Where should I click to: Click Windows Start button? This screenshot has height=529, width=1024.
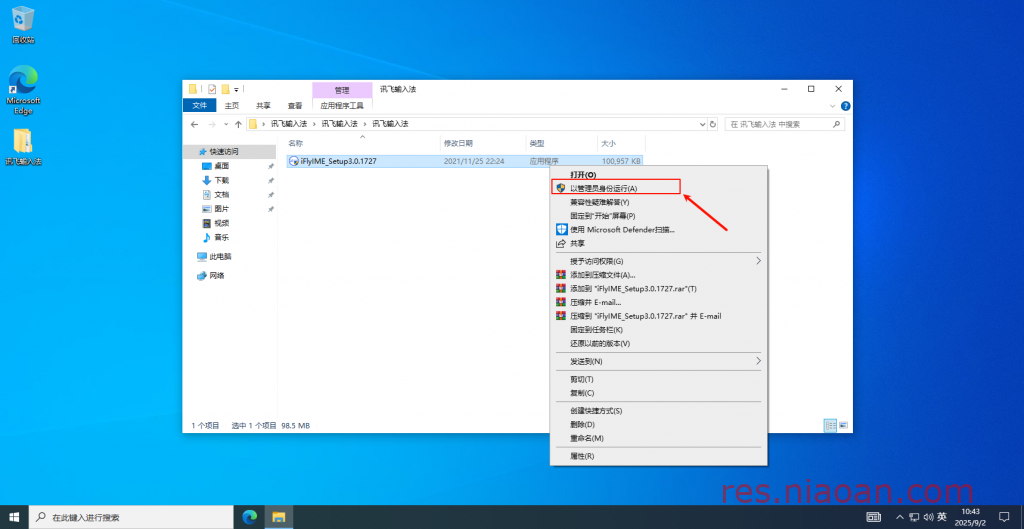[x=14, y=517]
